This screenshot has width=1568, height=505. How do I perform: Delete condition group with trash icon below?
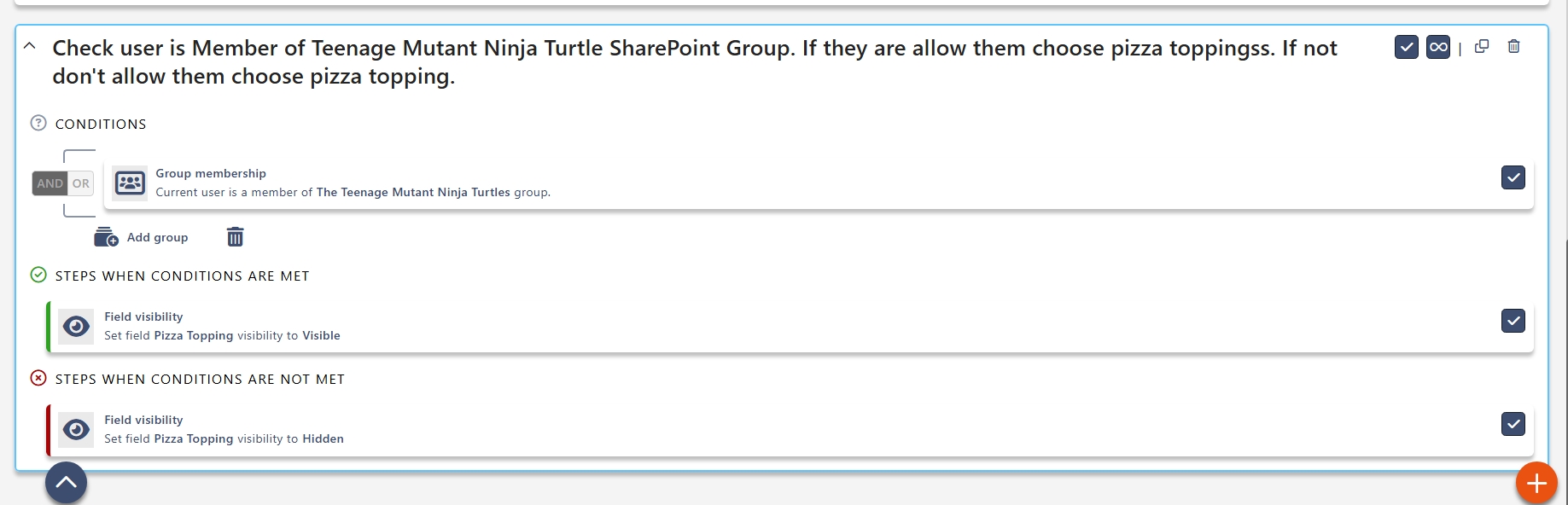coord(236,237)
